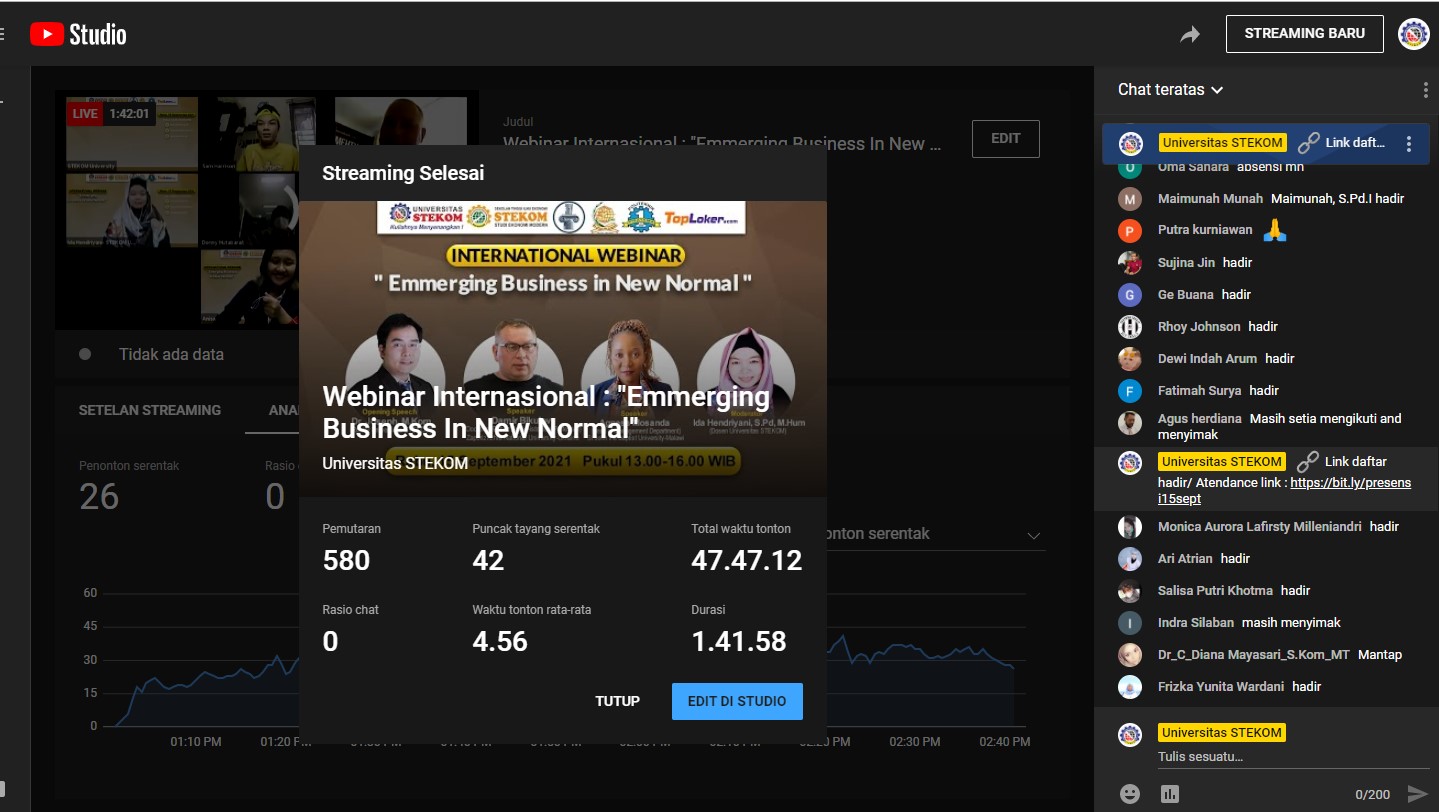The width and height of the screenshot is (1439, 812).
Task: Click Fatimah Surya's avatar in chat
Action: point(1130,391)
